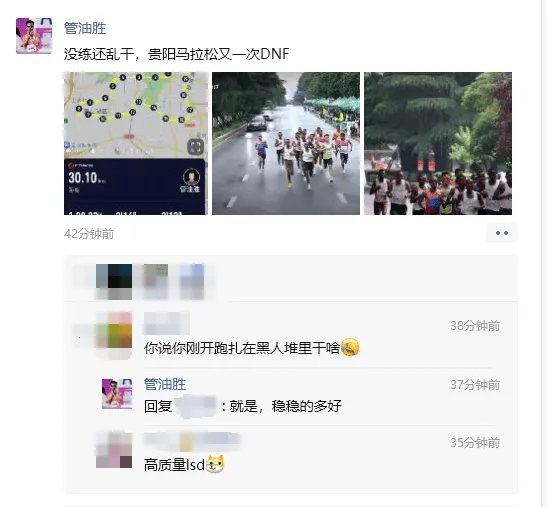Click the poster's avatar beside the post
The height and width of the screenshot is (507, 548).
click(34, 36)
